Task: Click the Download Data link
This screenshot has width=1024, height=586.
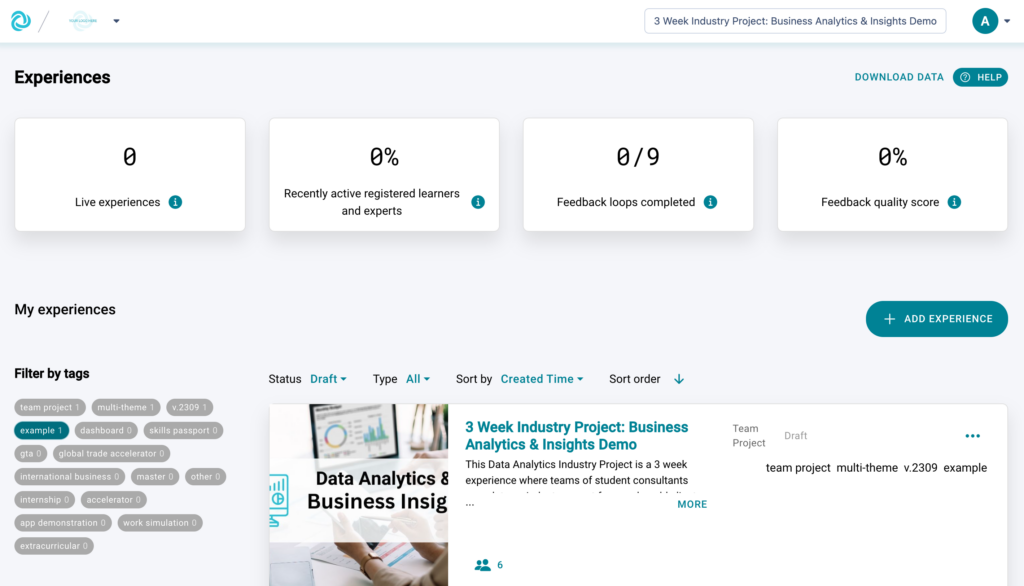Action: coord(898,77)
